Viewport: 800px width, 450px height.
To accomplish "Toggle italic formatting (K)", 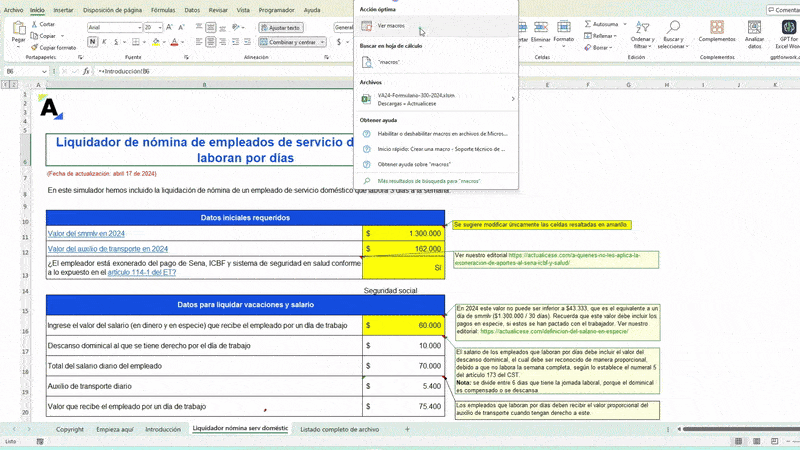I will coord(105,42).
